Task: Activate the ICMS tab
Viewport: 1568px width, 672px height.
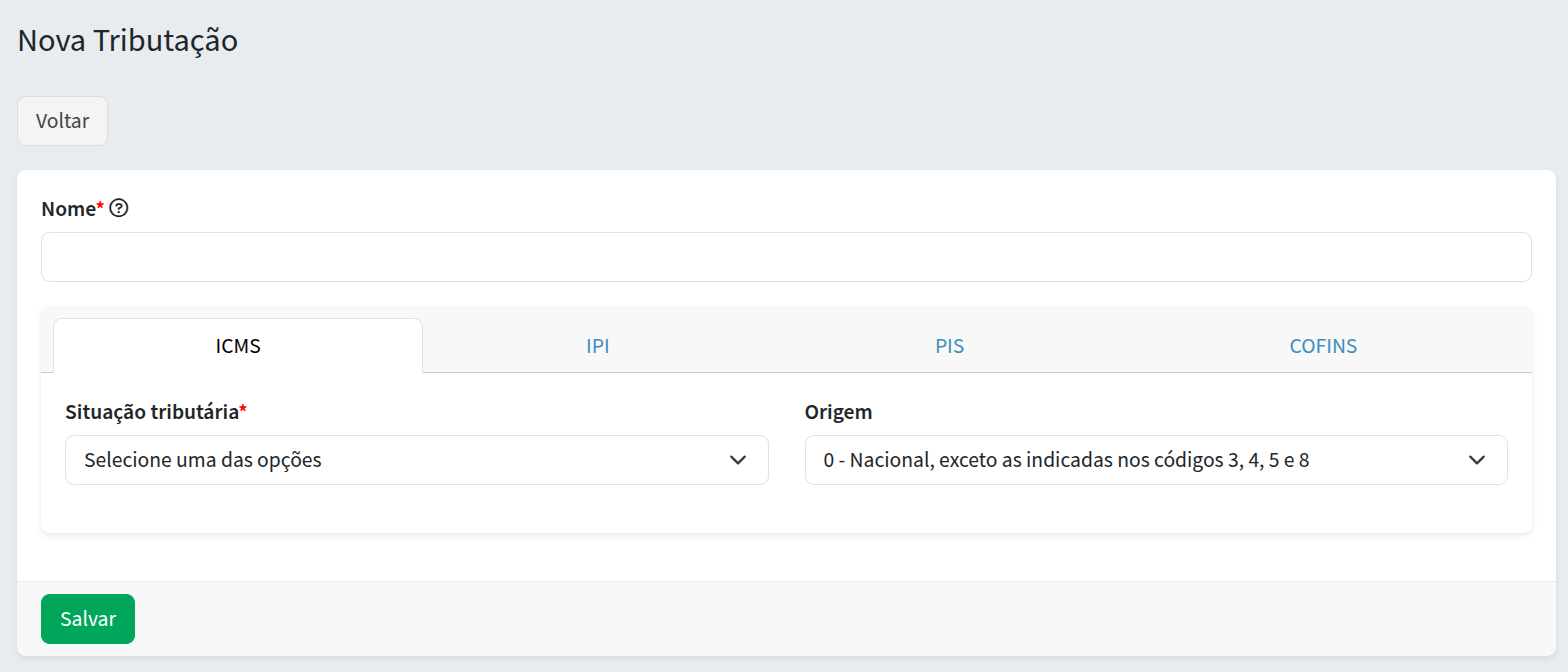Action: (x=238, y=346)
